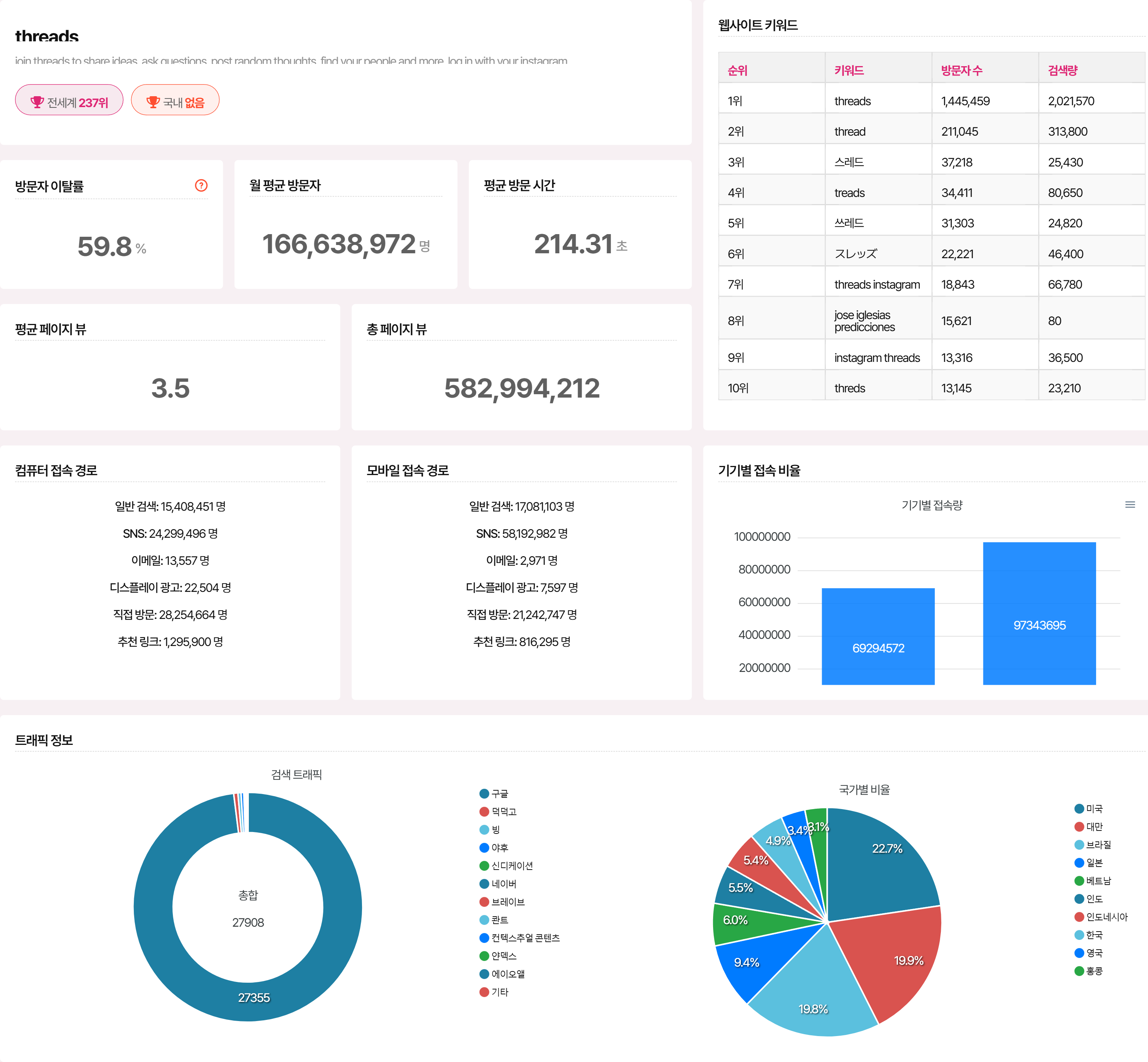1148x1062 pixels.
Task: Click the '총합 27908' donut center label
Action: pos(248,909)
